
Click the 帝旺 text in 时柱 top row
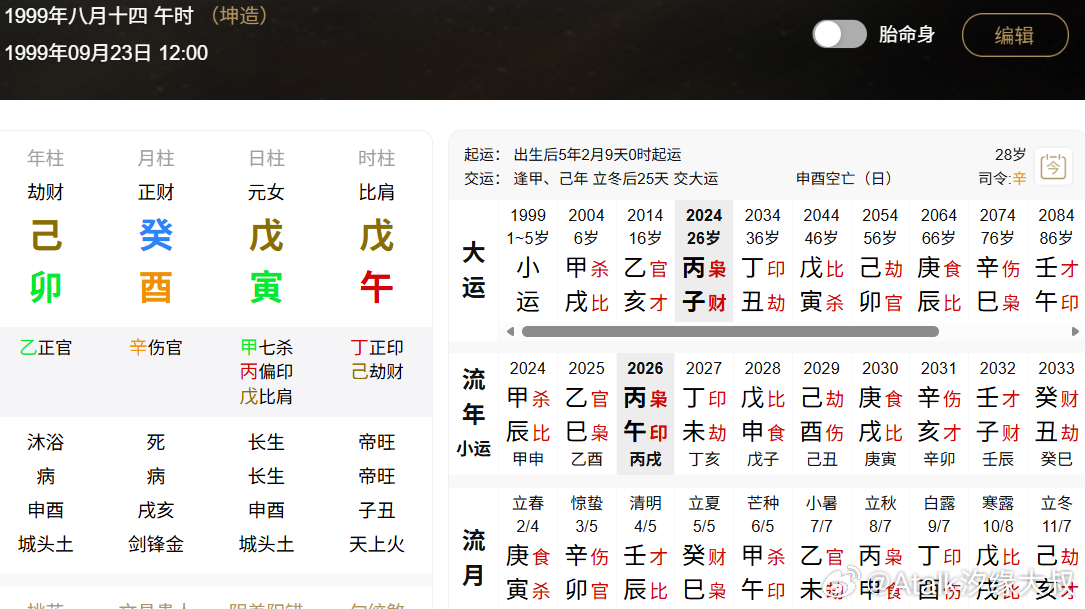(x=376, y=442)
